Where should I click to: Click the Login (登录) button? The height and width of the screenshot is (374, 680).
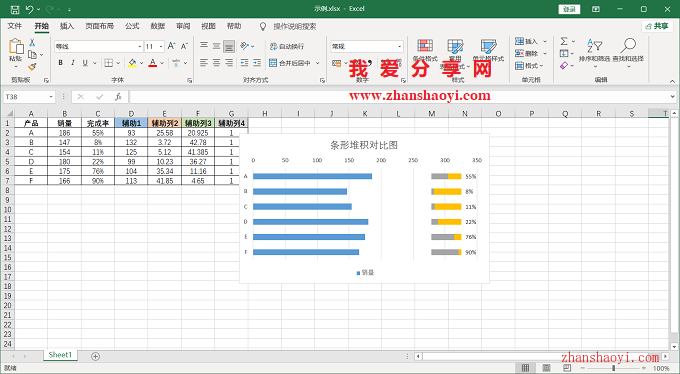pyautogui.click(x=569, y=9)
